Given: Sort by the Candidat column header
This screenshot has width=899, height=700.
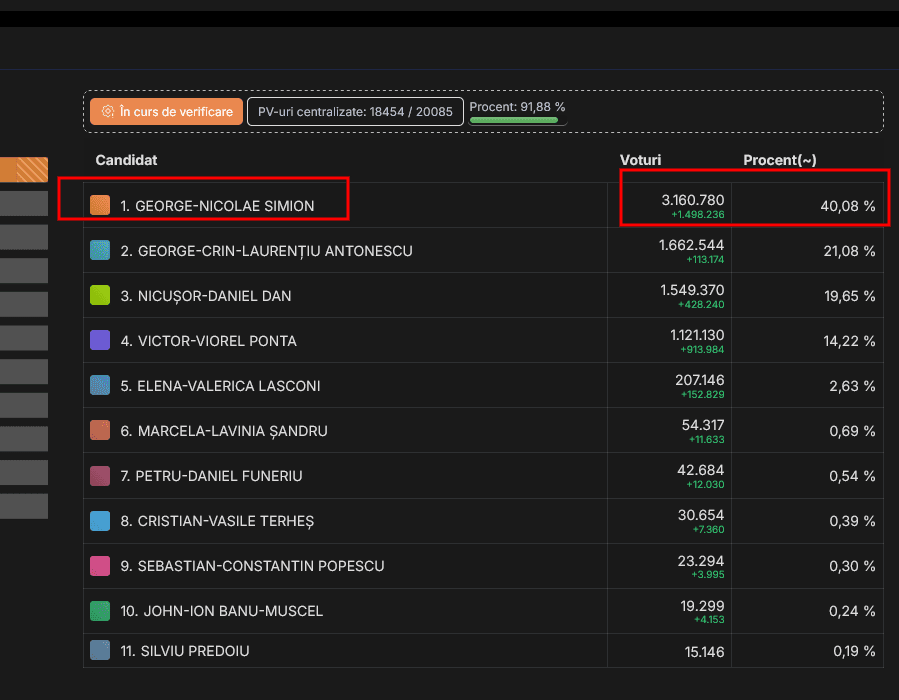Looking at the screenshot, I should 126,160.
